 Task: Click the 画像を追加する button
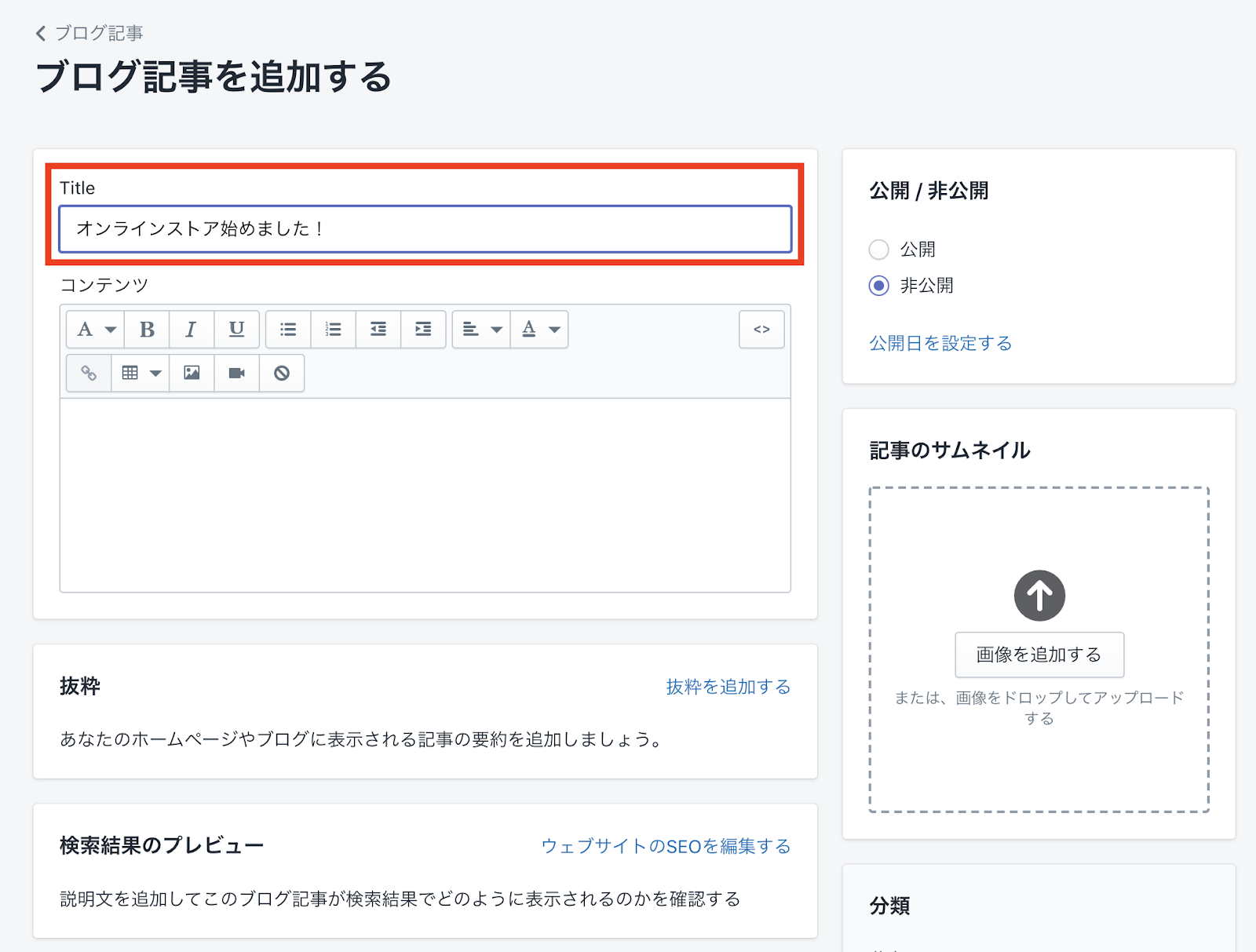(x=1039, y=655)
